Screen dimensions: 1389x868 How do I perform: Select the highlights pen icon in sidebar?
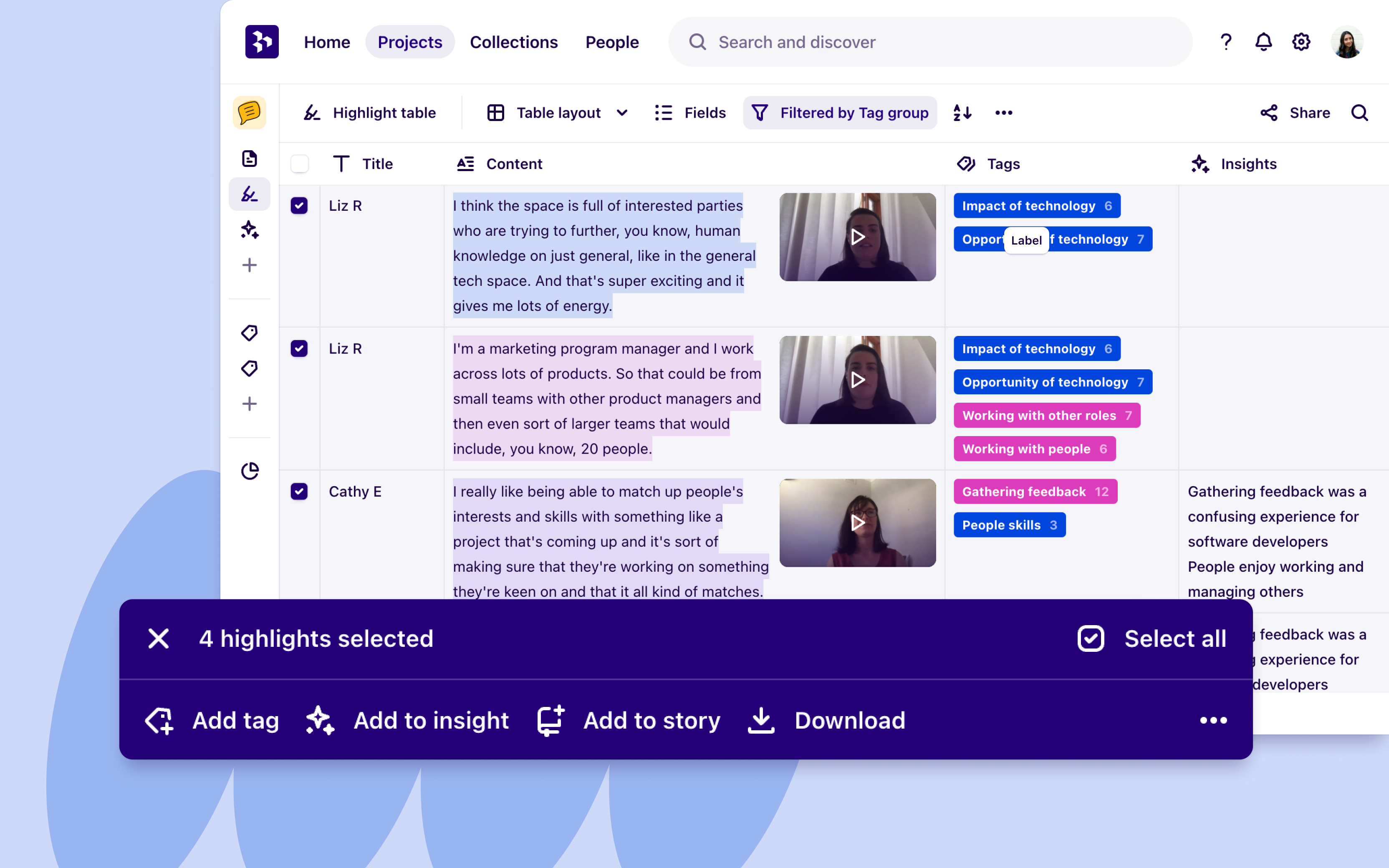pyautogui.click(x=249, y=194)
